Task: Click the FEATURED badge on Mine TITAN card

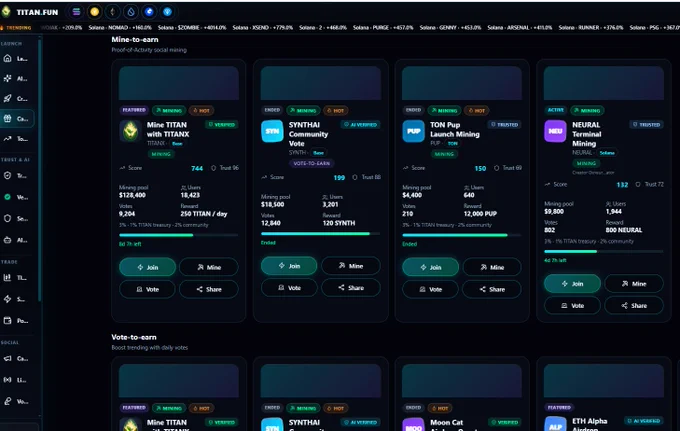Action: tap(134, 110)
